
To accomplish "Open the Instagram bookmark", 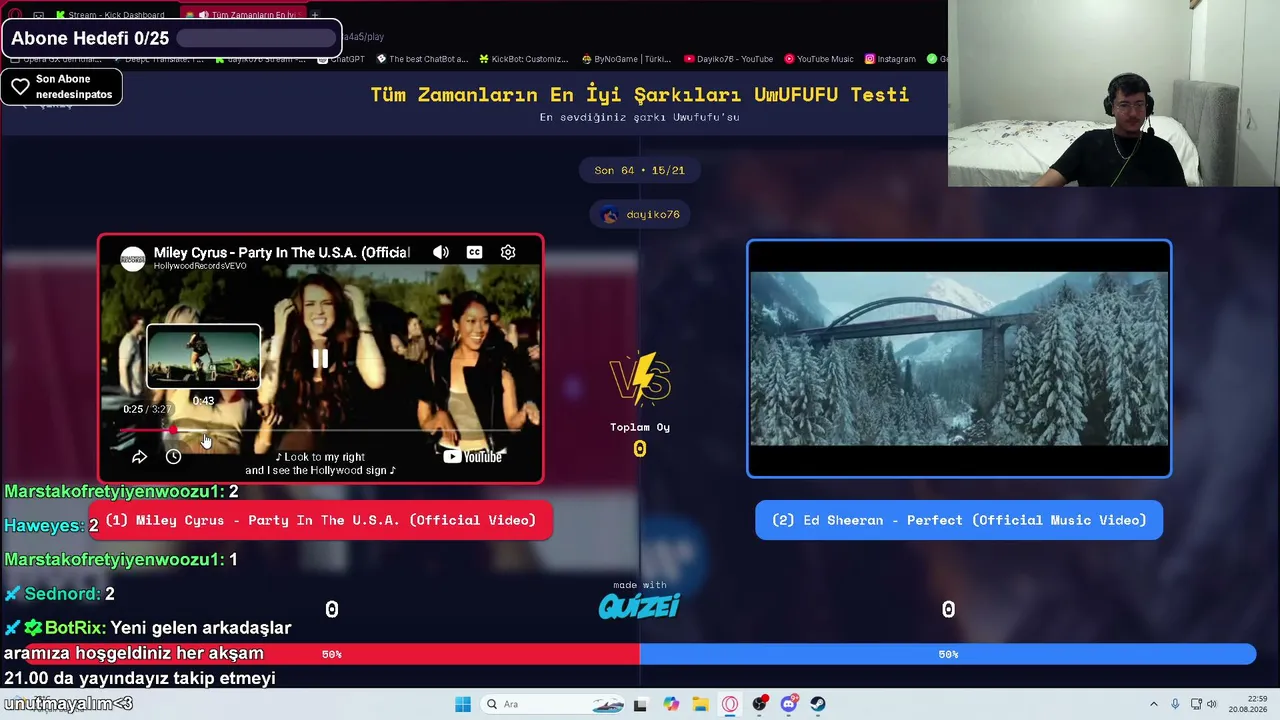I will (x=890, y=59).
